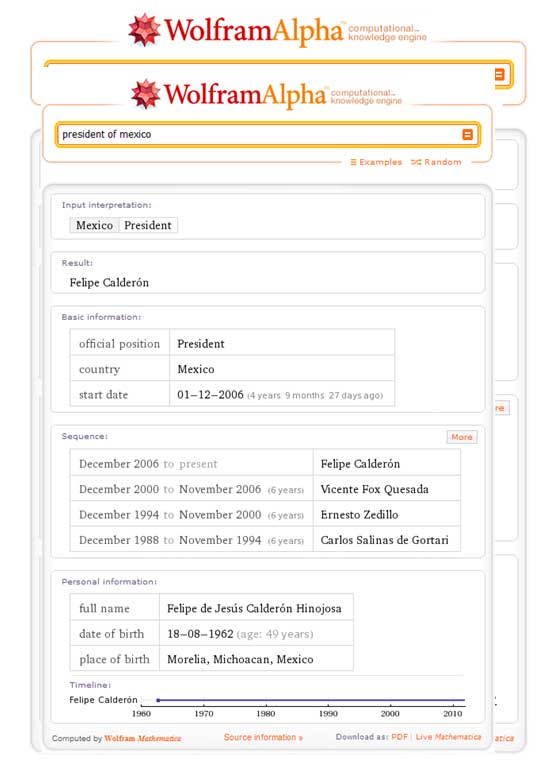The height and width of the screenshot is (768, 554).
Task: Click the front WolframAlpha star logo
Action: pos(145,94)
